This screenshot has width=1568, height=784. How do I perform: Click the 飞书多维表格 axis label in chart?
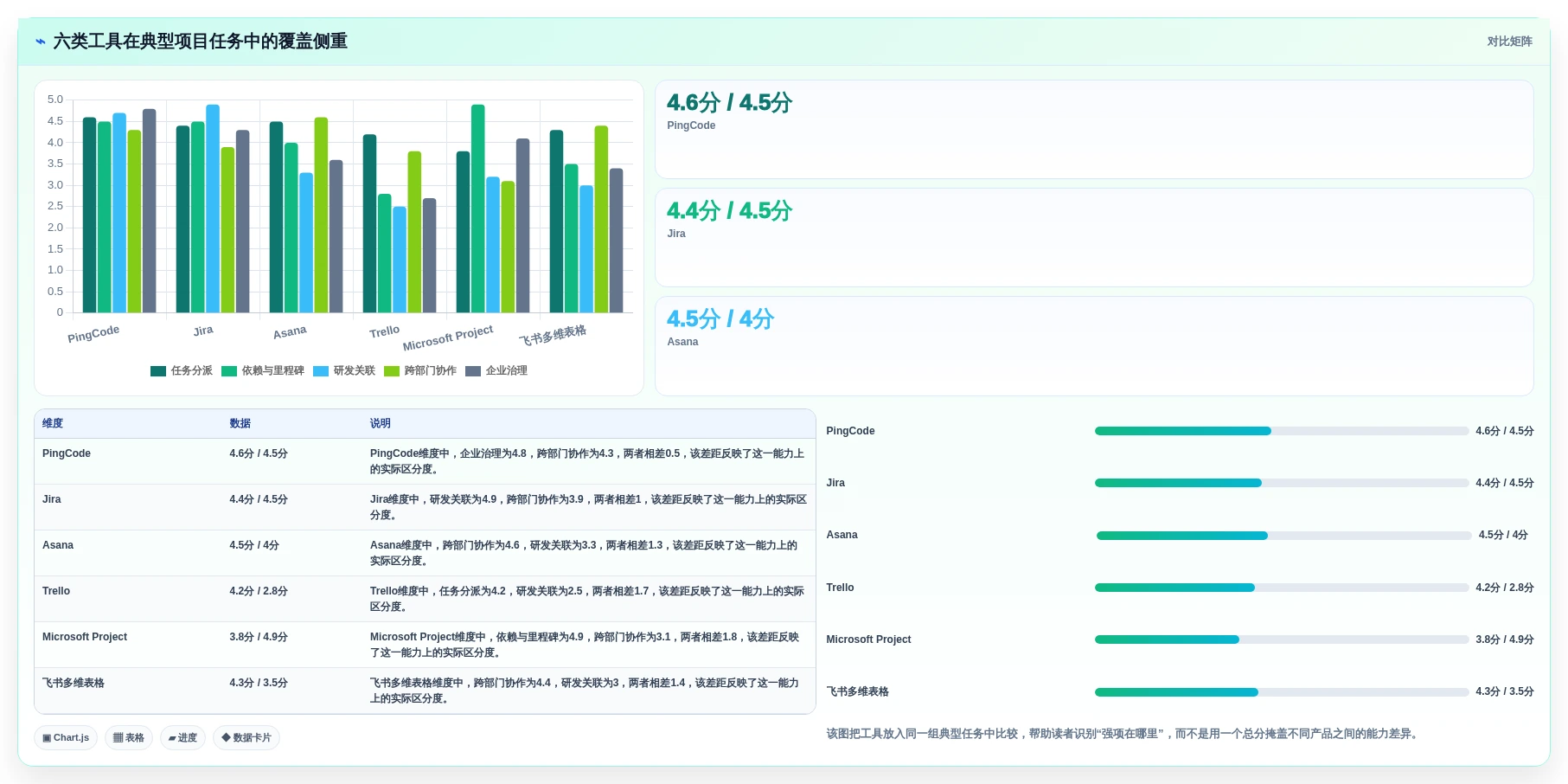(x=553, y=335)
